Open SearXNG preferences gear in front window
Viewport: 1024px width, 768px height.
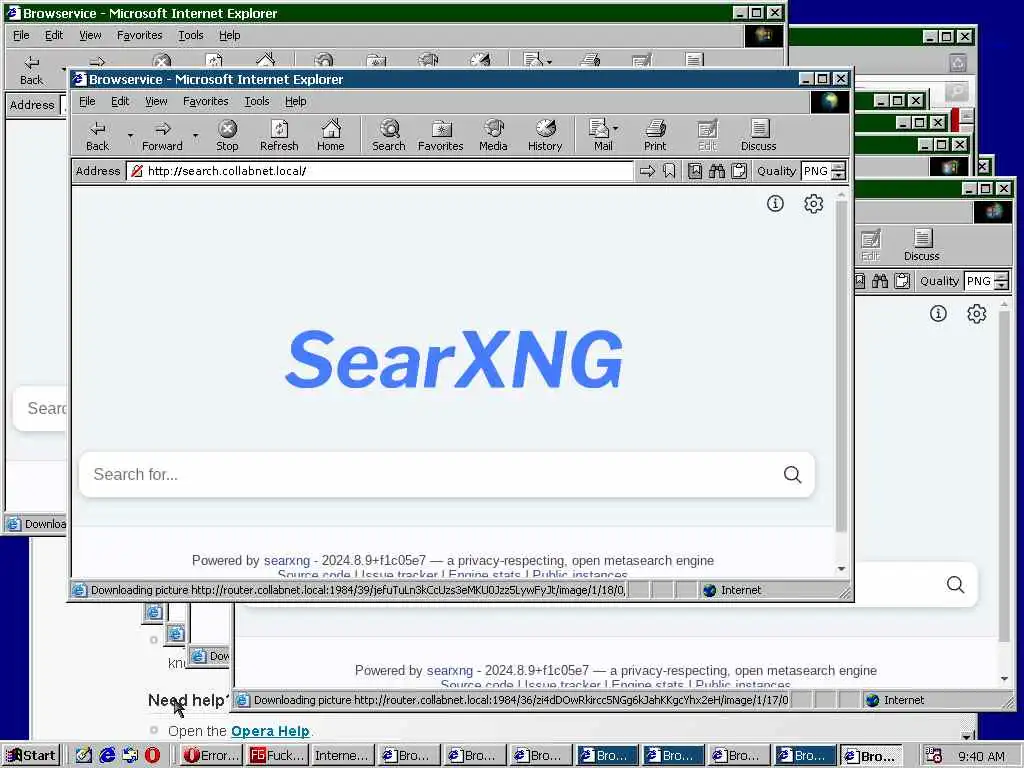click(x=814, y=204)
